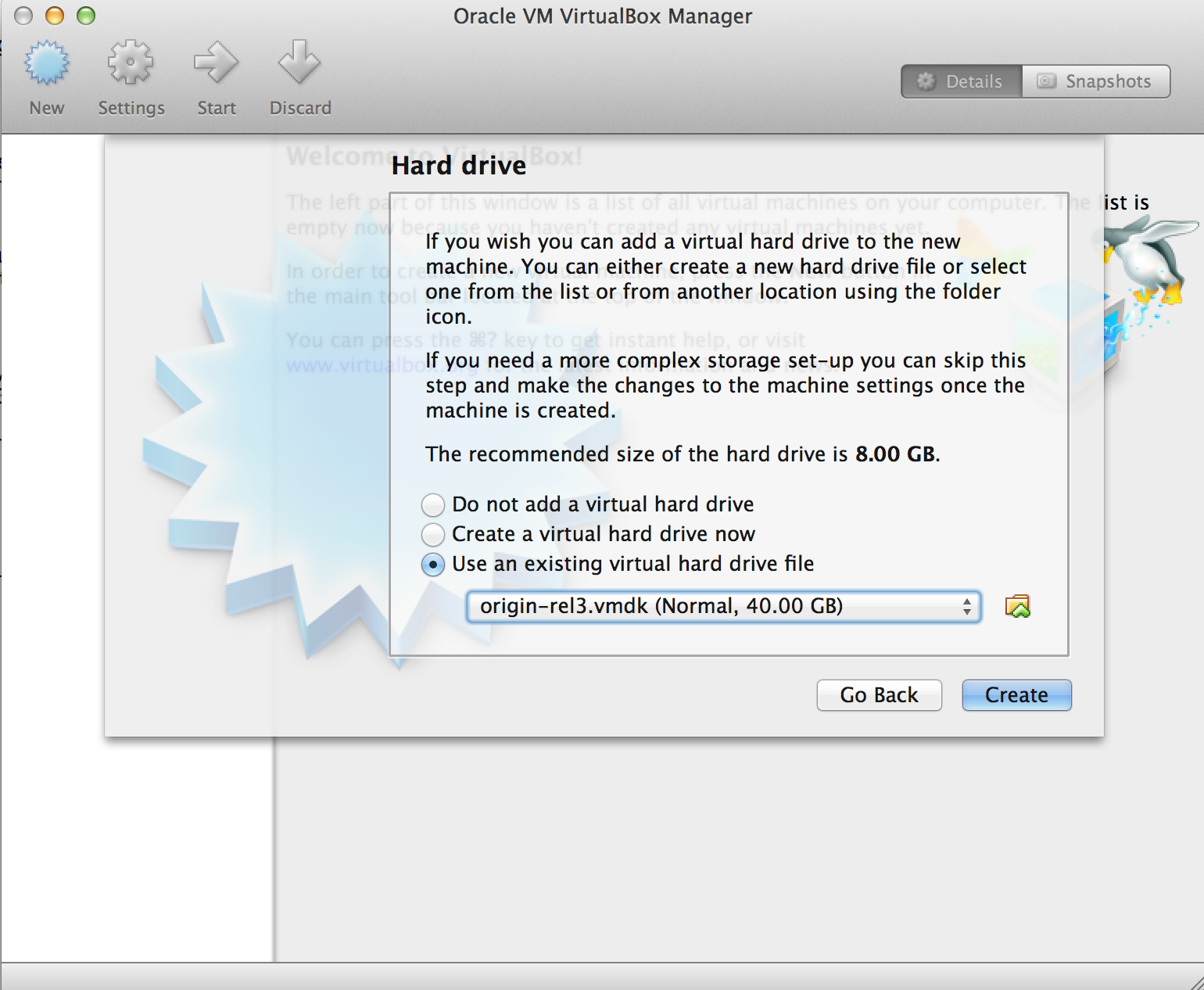Image resolution: width=1204 pixels, height=990 pixels.
Task: Click the resize grip in window corner
Action: 1194,981
